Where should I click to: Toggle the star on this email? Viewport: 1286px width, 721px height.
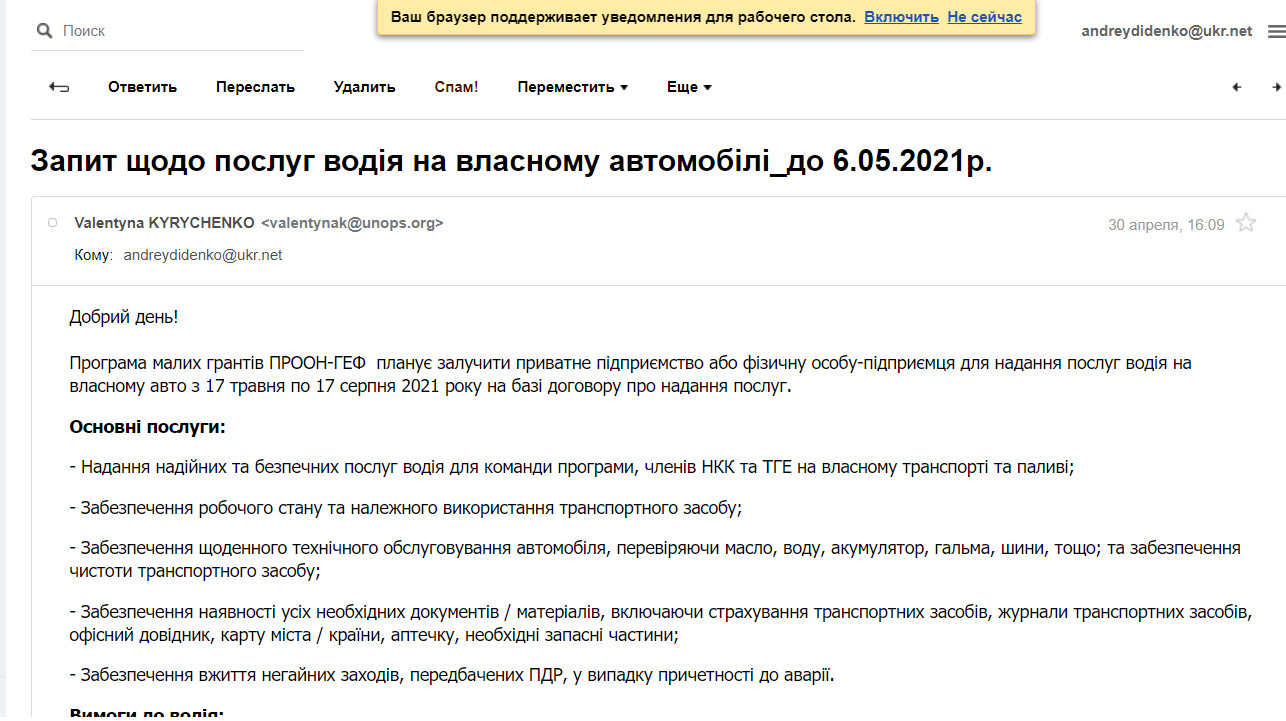pos(1246,223)
